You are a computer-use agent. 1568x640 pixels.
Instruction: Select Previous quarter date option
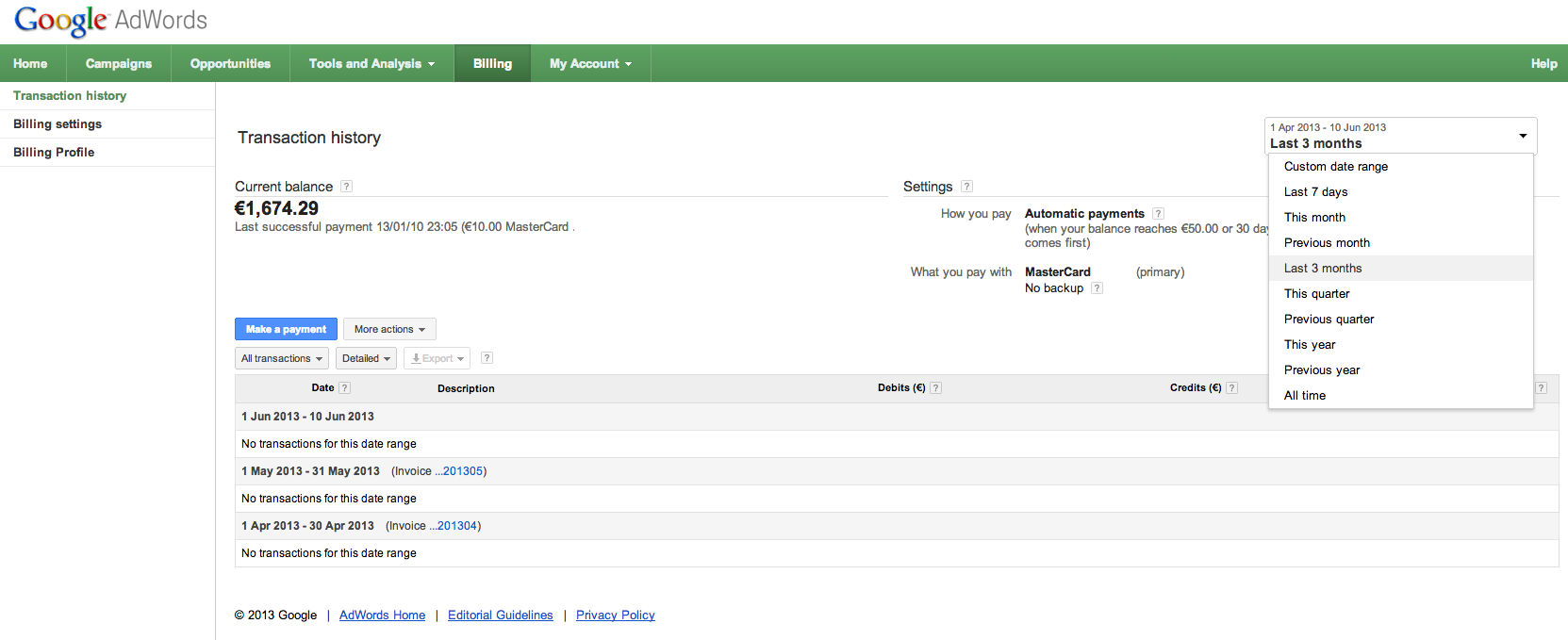tap(1401, 320)
